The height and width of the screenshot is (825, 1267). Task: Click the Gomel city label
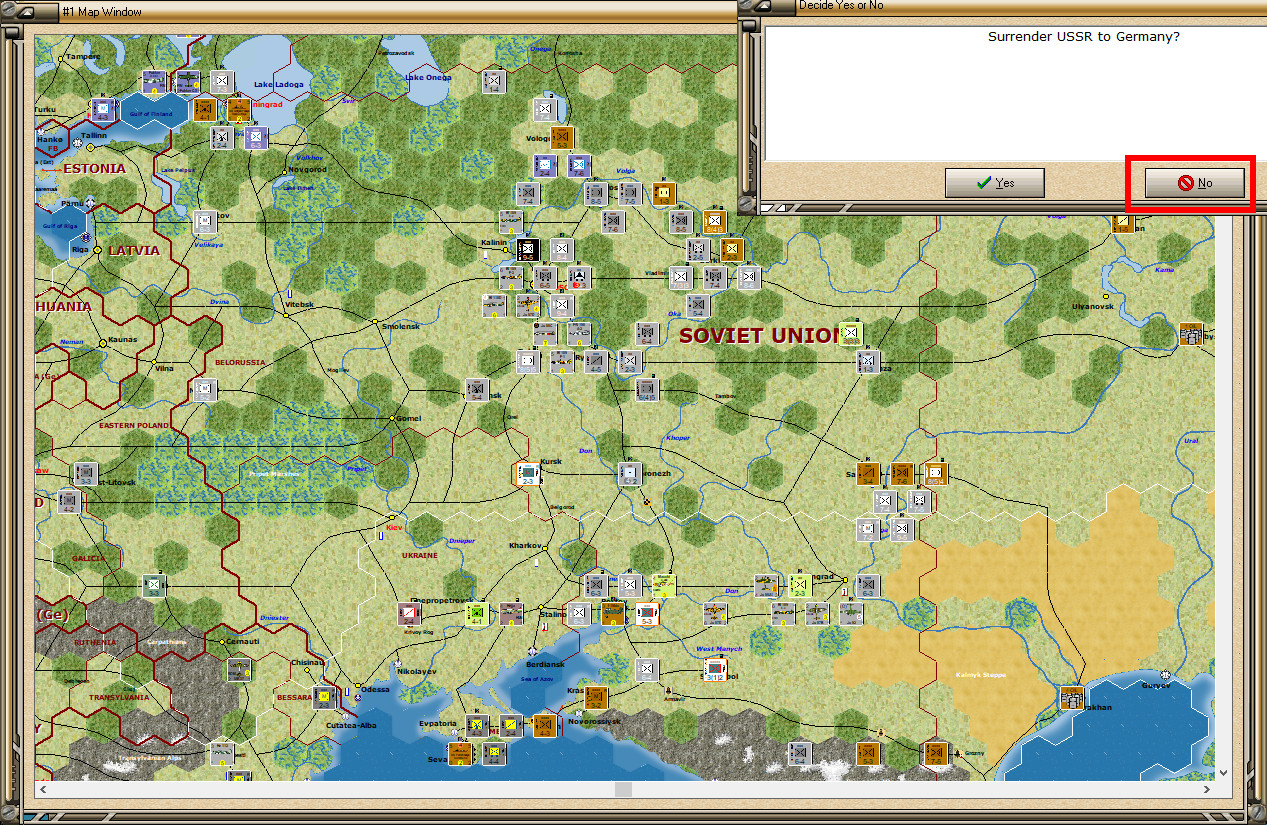click(408, 418)
